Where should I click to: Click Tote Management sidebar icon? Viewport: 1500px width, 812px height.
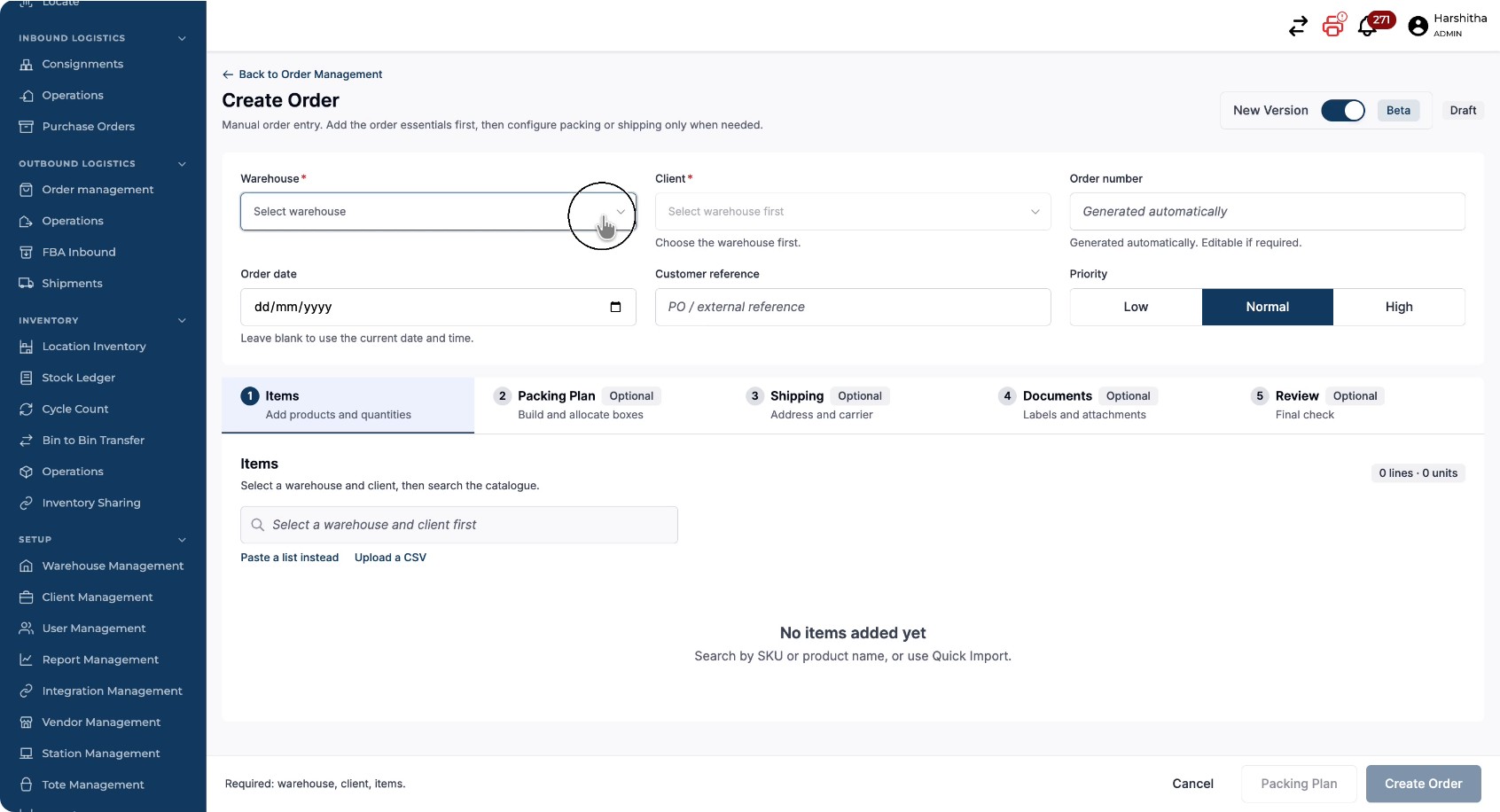[27, 785]
